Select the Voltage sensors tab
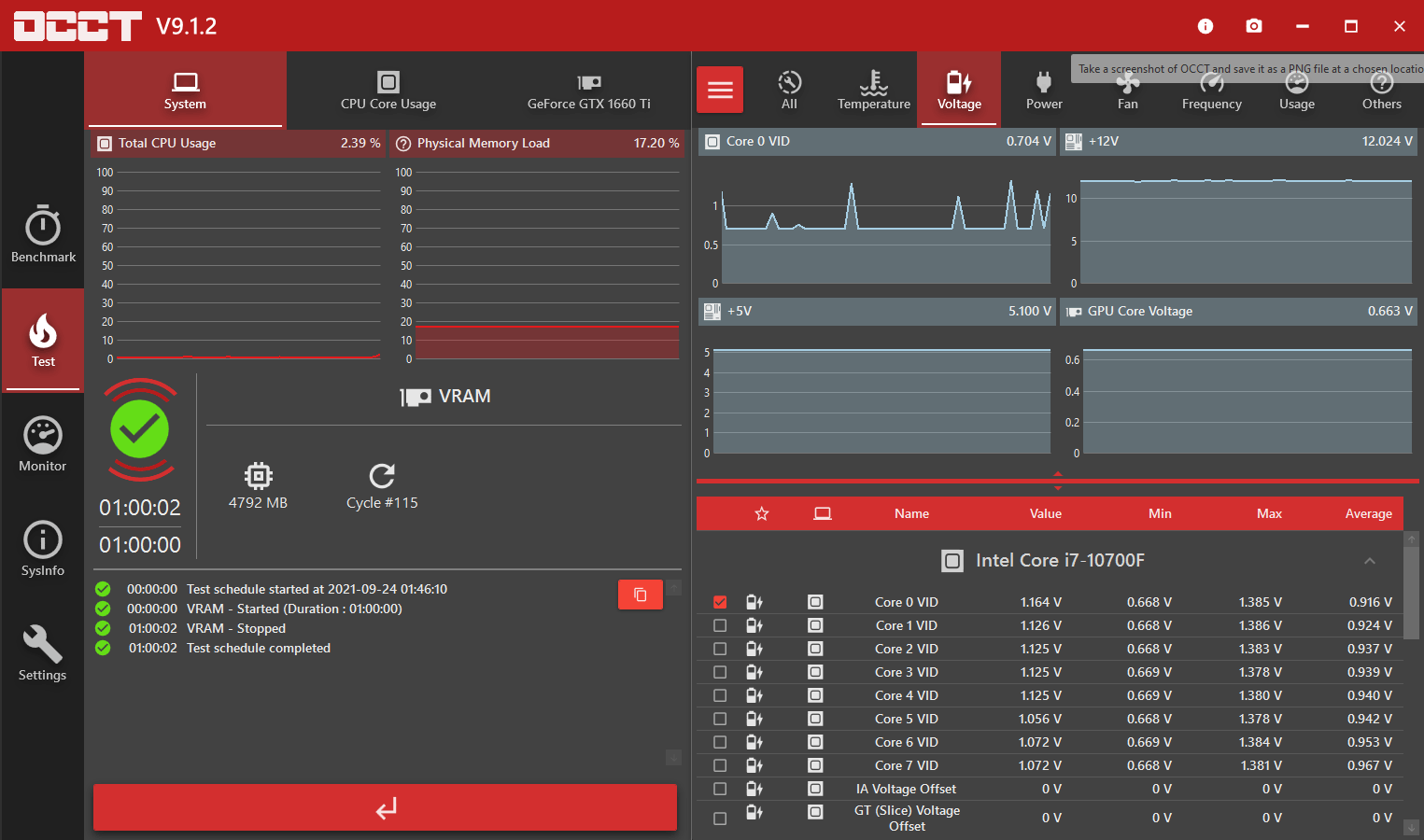Screen dimensions: 1424x840 tap(959, 90)
